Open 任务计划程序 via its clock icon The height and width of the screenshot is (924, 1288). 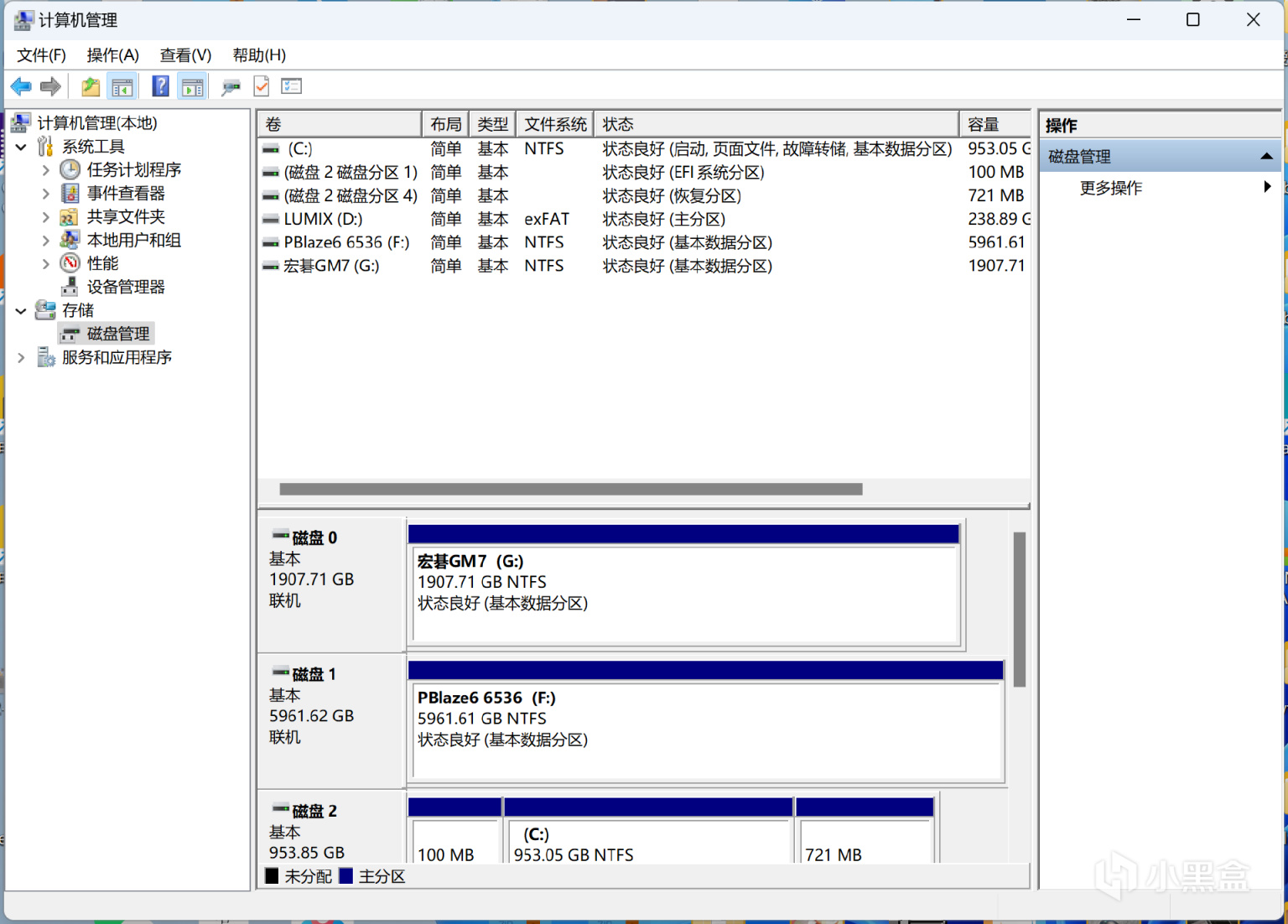70,170
